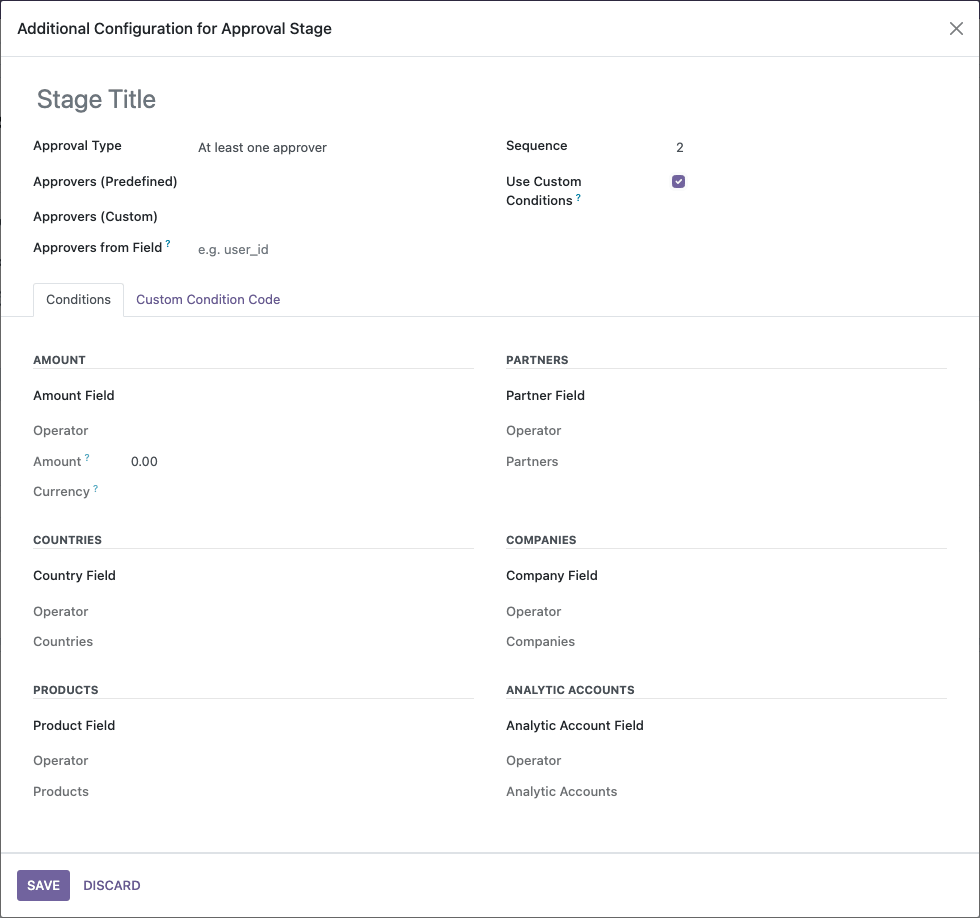Select the Conditions tab
The height and width of the screenshot is (918, 980).
[x=78, y=299]
